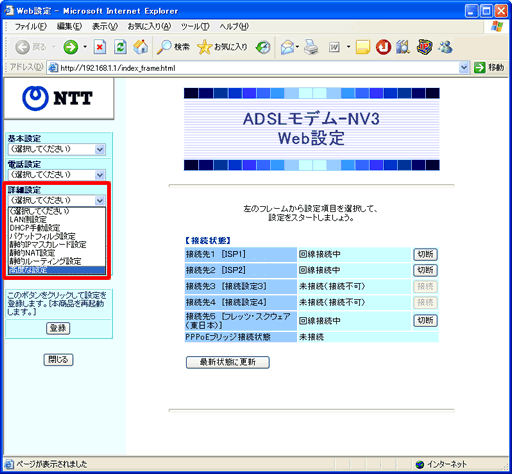Screen dimensions: 512x474
Task: Open the ヘルプ(H) menu
Action: click(234, 26)
